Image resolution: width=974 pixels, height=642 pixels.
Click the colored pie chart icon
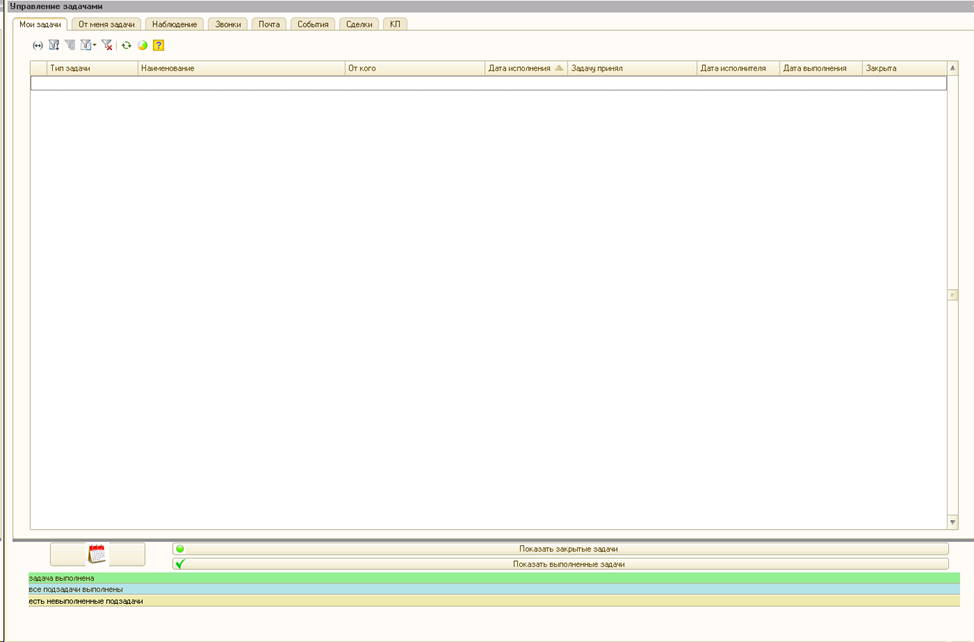(142, 45)
